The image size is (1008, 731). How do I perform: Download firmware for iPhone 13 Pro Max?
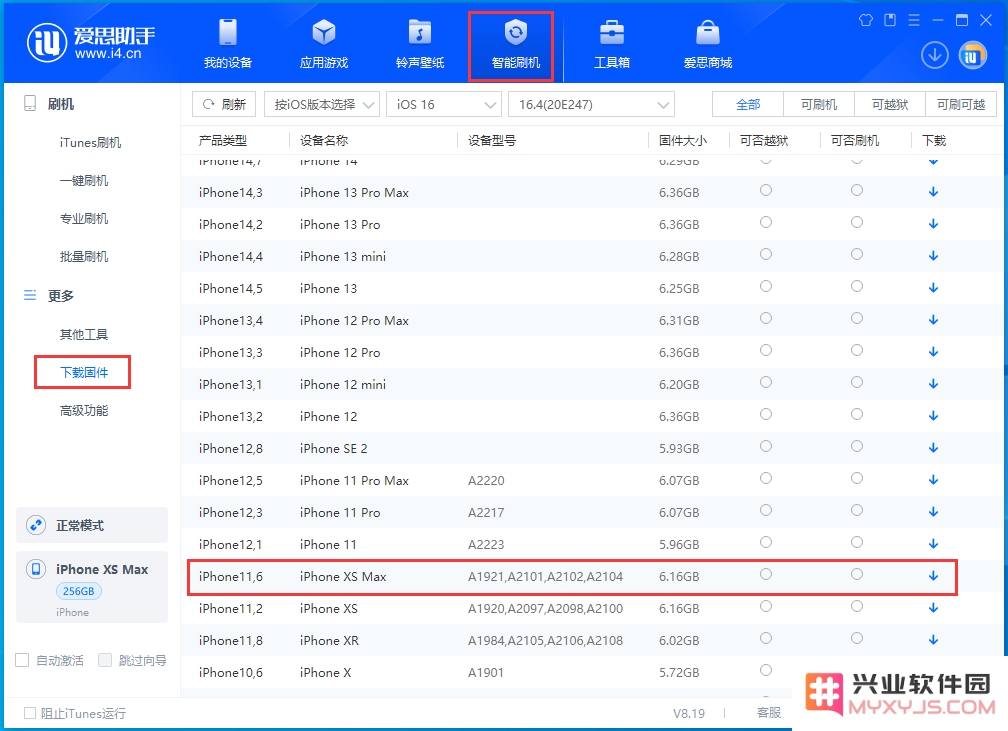pos(933,192)
